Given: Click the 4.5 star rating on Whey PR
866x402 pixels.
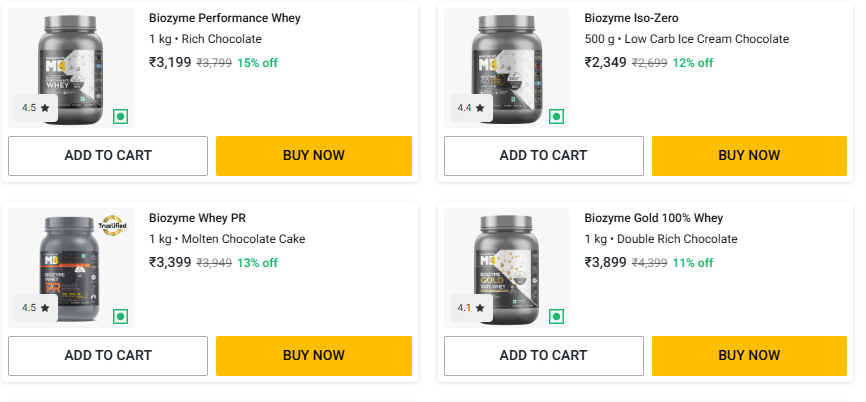Looking at the screenshot, I should 35,308.
